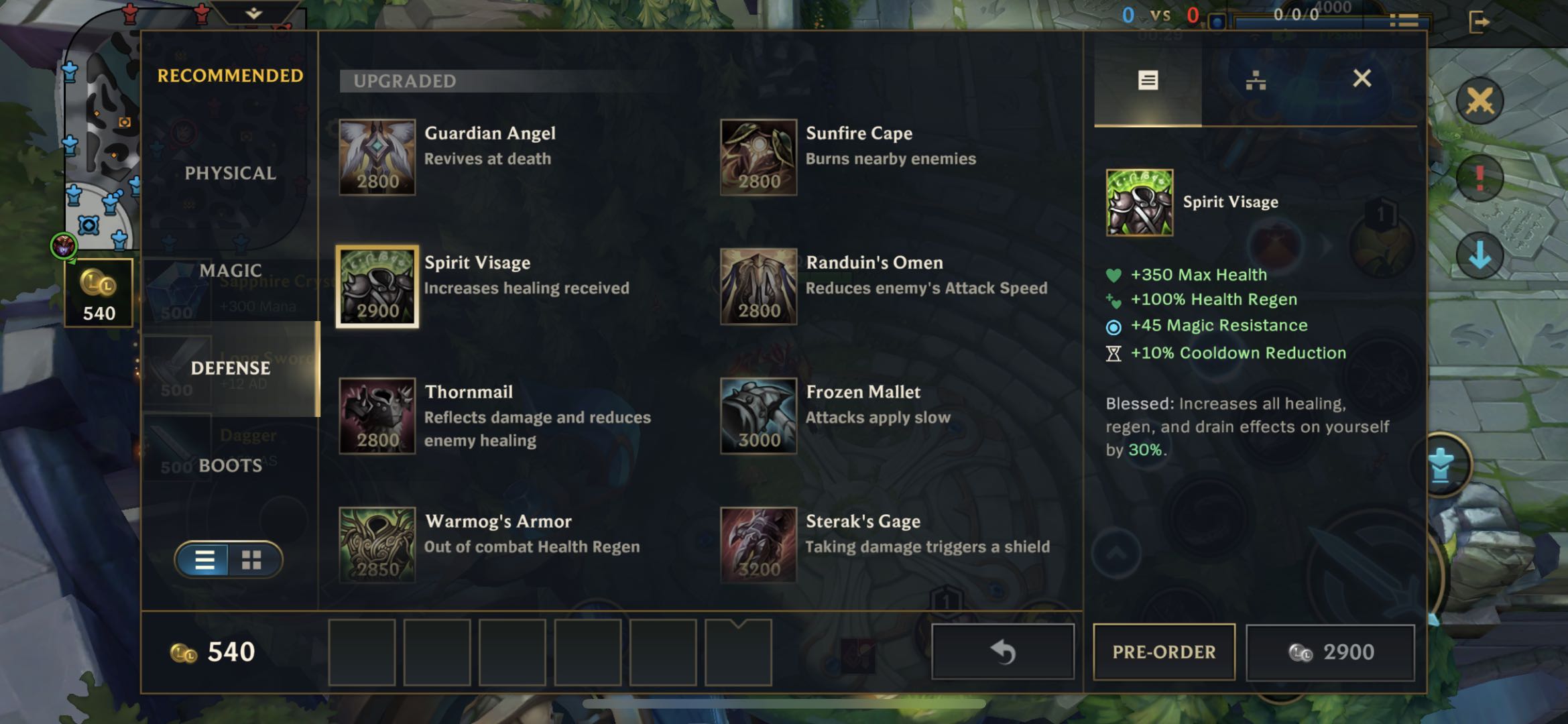Pre-order Spirit Visage
The height and width of the screenshot is (724, 1568).
1164,652
